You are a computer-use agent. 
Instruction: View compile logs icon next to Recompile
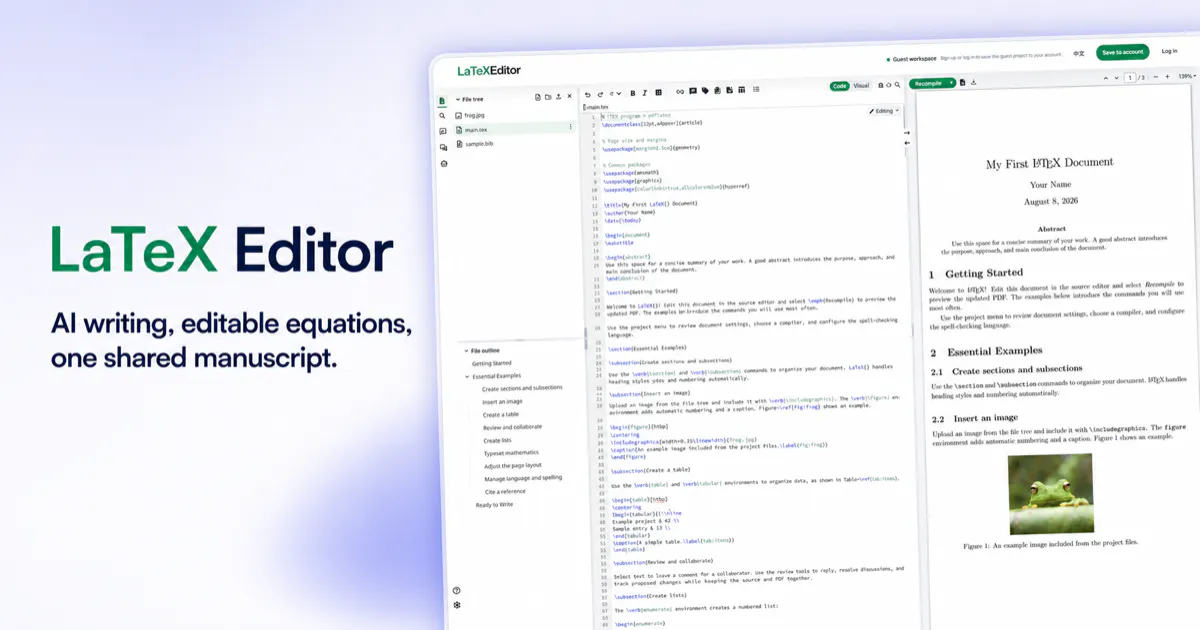962,82
